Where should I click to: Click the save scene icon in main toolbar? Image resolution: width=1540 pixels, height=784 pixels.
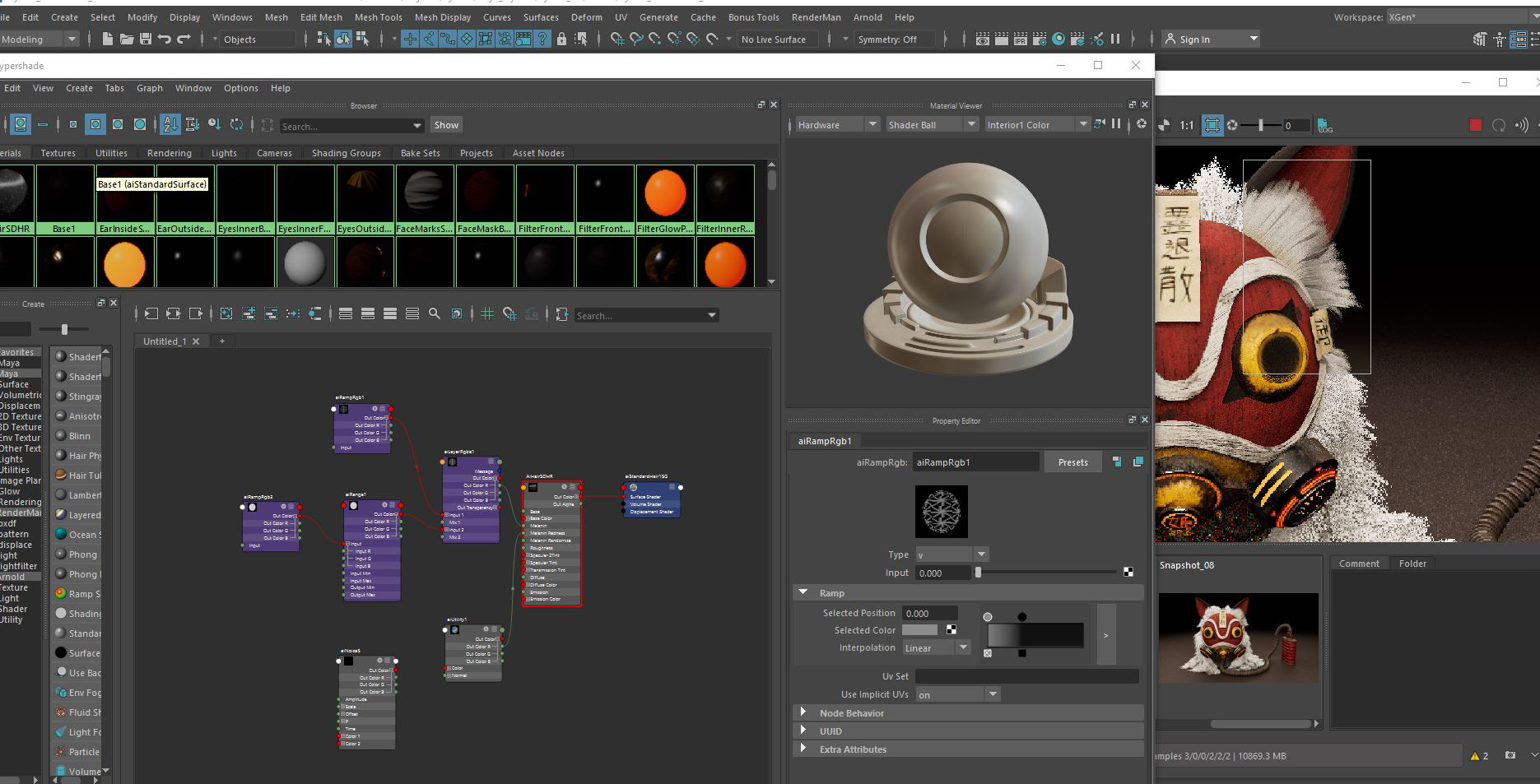(x=146, y=39)
